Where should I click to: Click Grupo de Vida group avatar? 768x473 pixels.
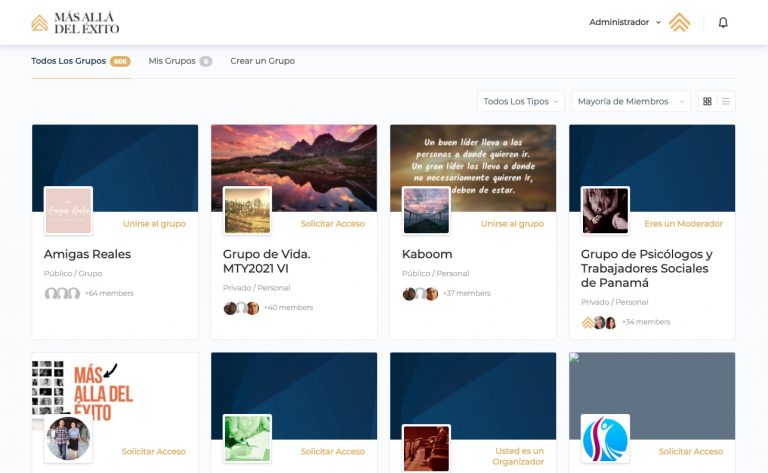[247, 210]
